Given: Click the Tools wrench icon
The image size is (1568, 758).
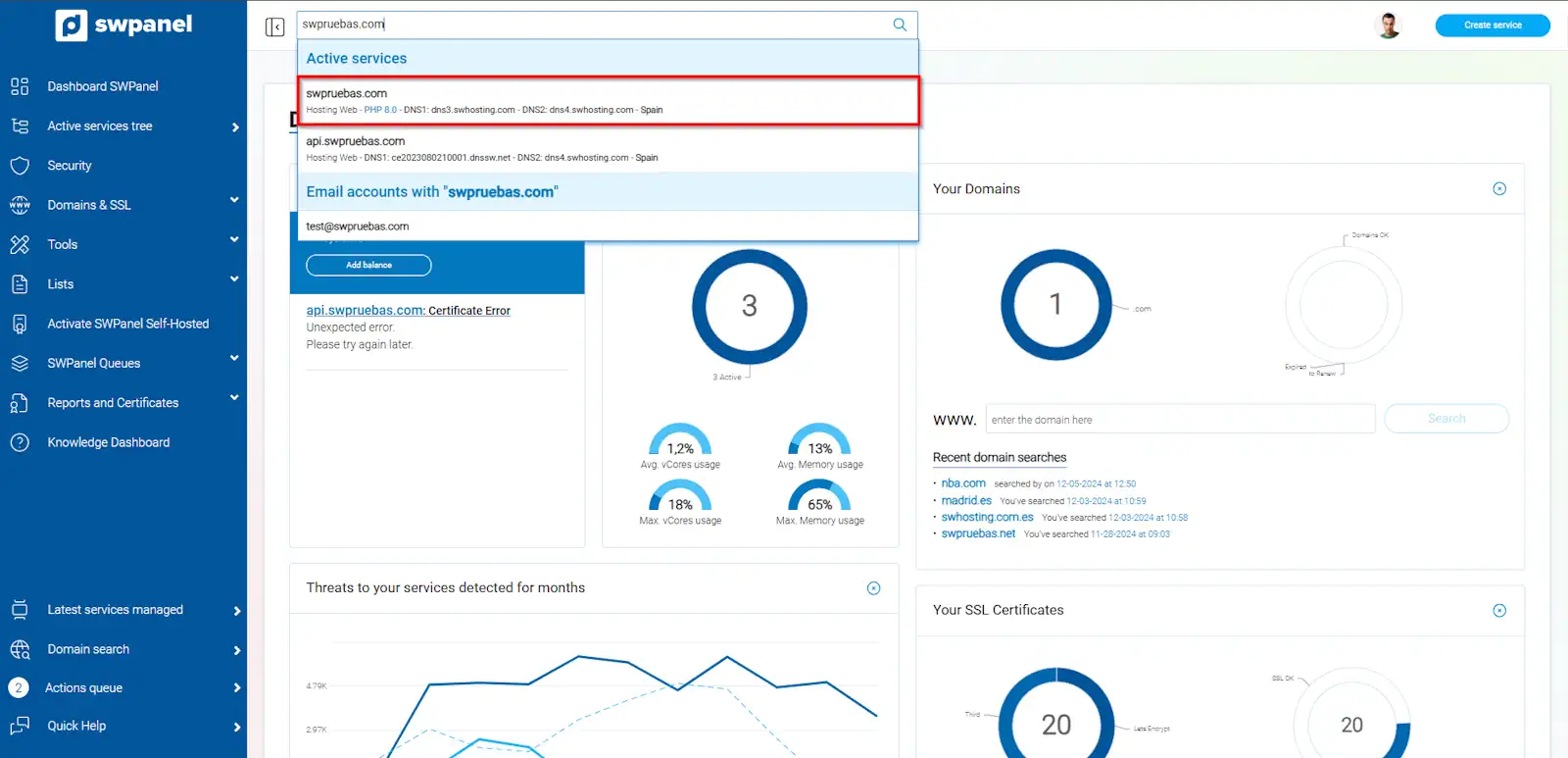Looking at the screenshot, I should (20, 244).
